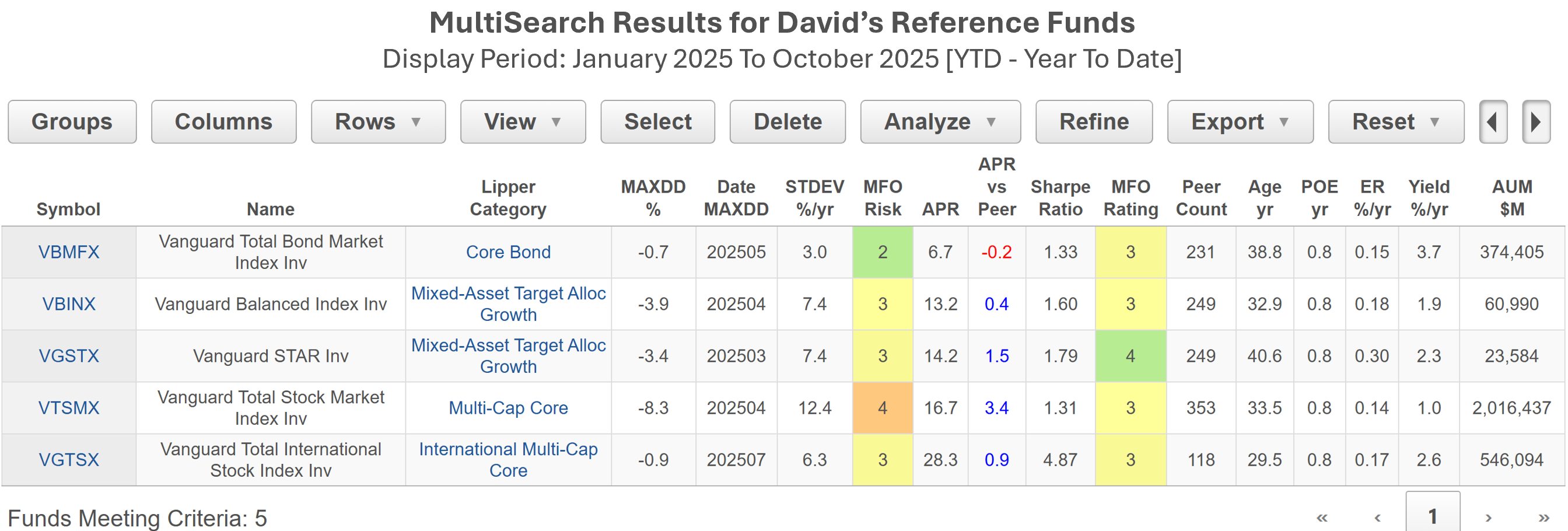
Task: Go to previous page of results
Action: click(1377, 518)
